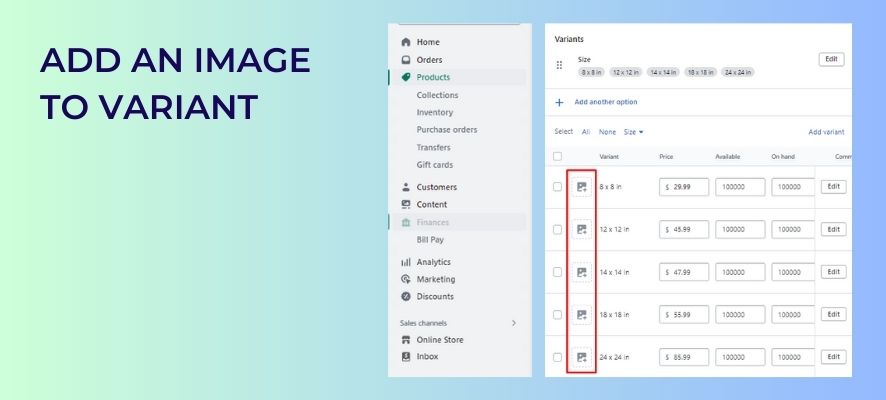Click Available field for 8 x 8 in

740,187
